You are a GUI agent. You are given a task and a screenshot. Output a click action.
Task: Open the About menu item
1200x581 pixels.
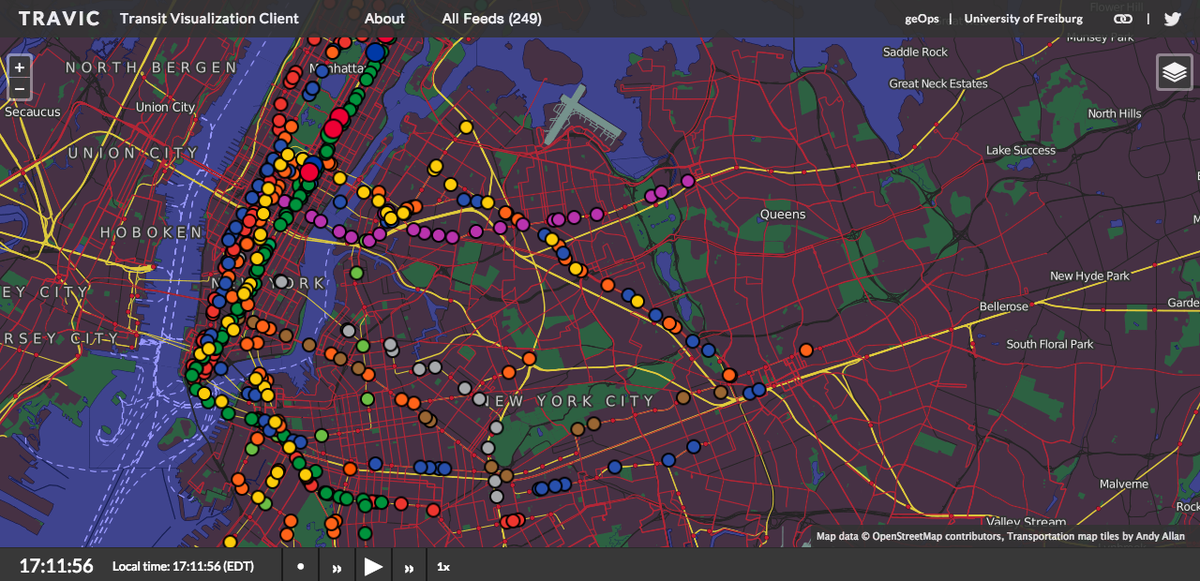tap(384, 18)
